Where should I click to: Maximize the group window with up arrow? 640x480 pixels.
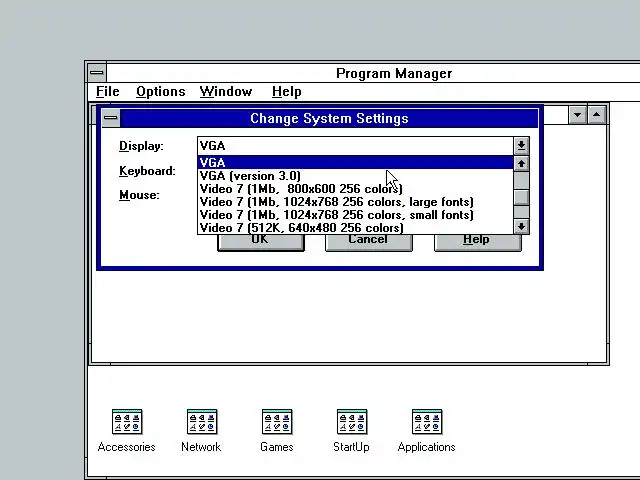point(596,115)
